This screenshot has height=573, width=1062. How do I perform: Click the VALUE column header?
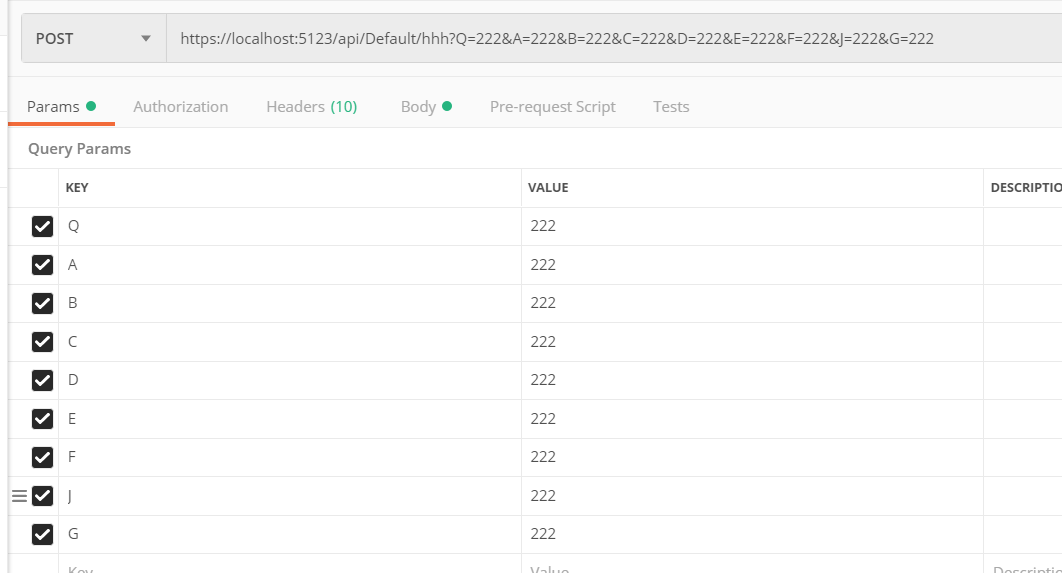[x=548, y=188]
